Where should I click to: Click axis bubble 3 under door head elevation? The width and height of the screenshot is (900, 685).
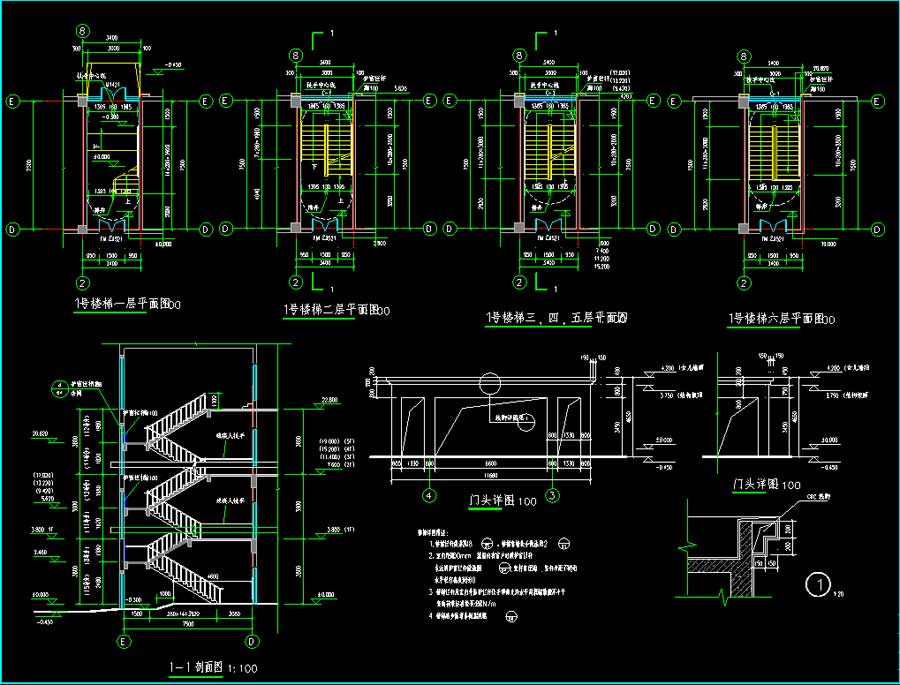552,495
